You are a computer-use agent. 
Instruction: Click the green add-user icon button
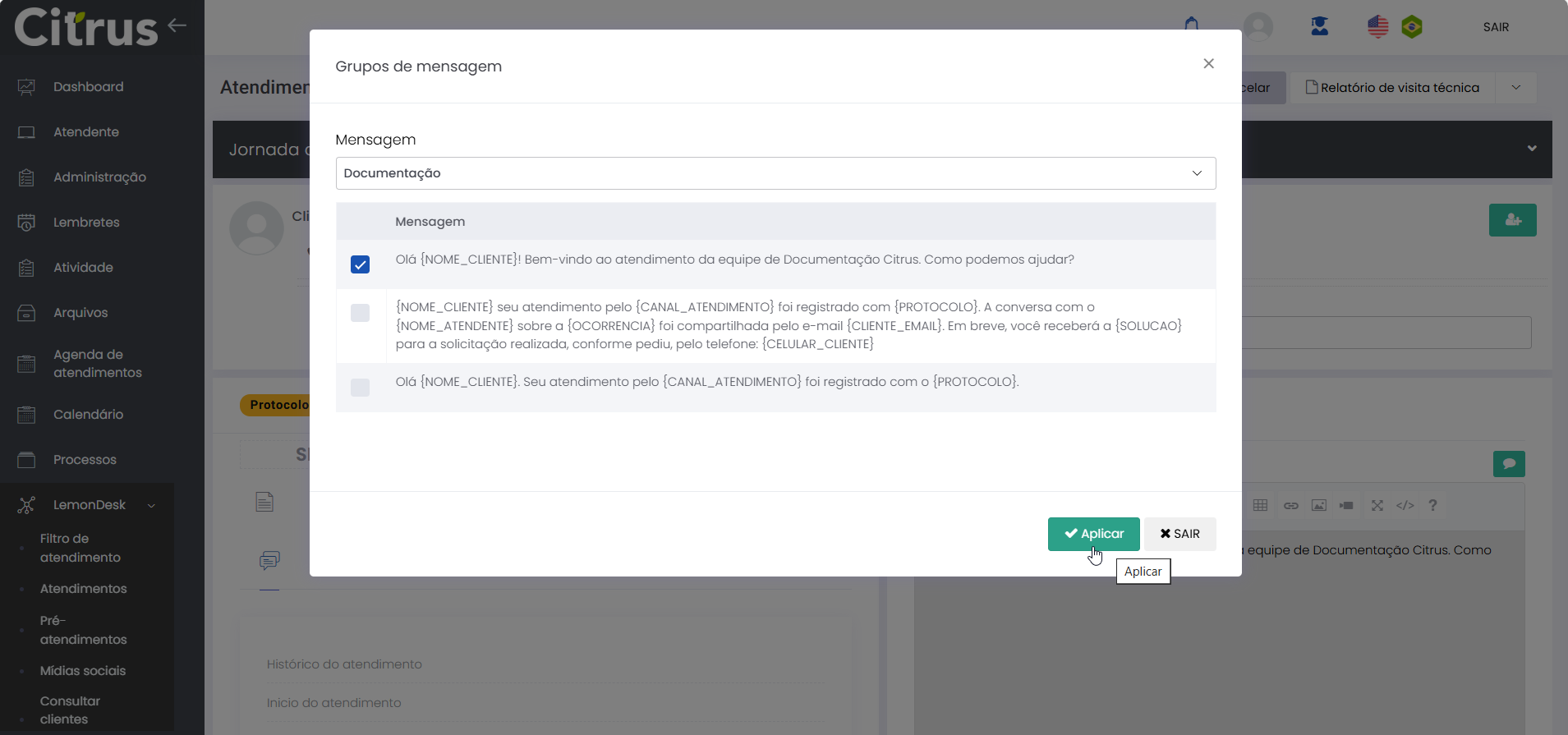click(x=1512, y=220)
